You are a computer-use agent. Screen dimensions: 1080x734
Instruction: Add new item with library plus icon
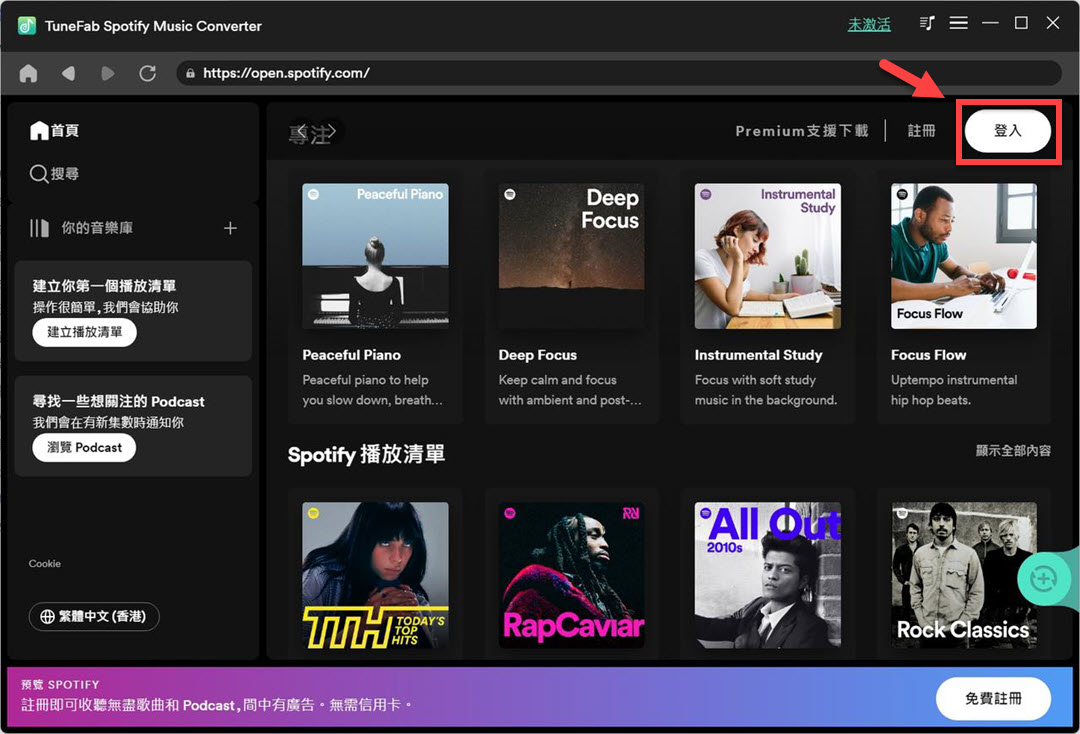[230, 228]
